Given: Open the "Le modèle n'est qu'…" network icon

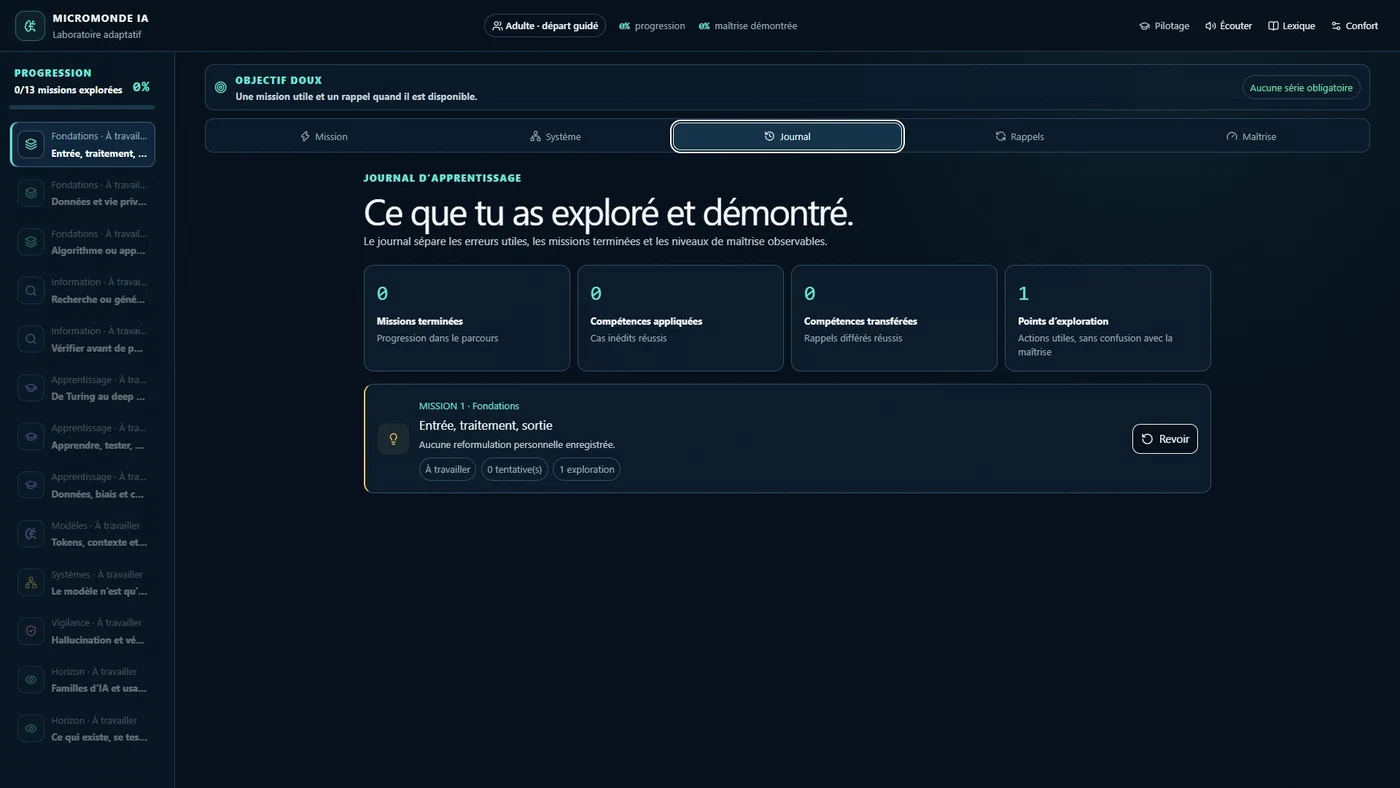Looking at the screenshot, I should 31,583.
